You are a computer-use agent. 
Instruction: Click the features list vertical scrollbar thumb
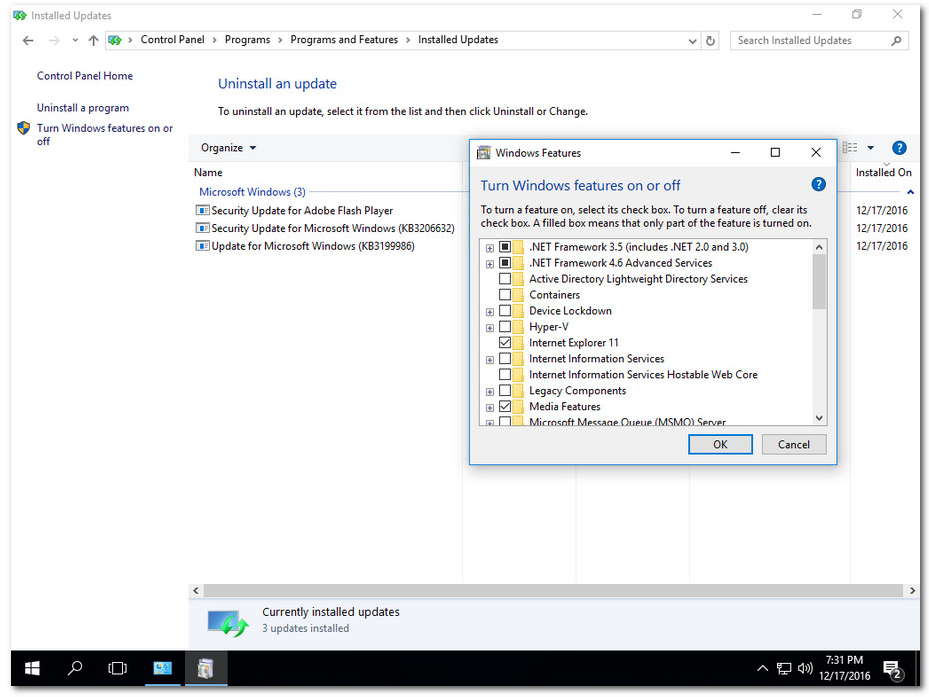tap(819, 282)
